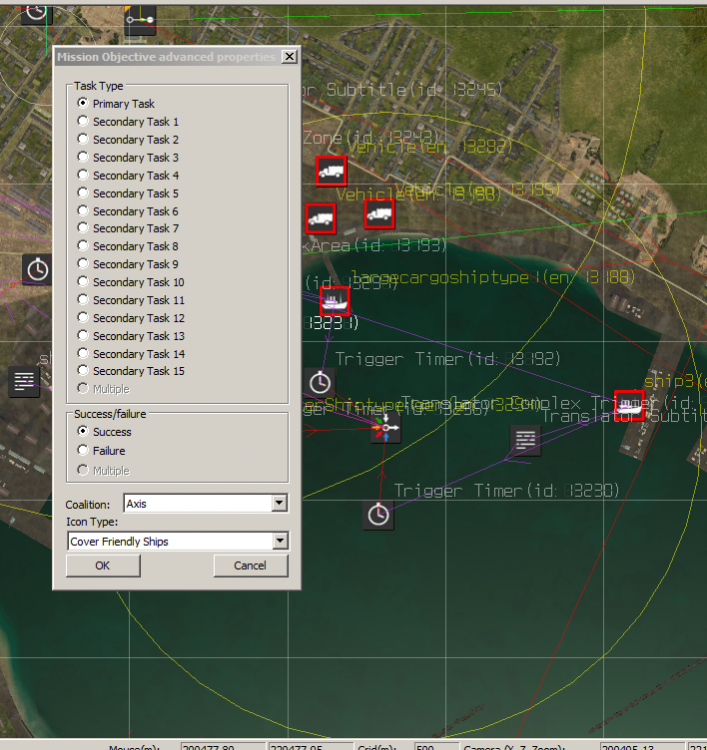Pick Secondary Task 15 radio option
This screenshot has height=750, width=707.
(83, 371)
